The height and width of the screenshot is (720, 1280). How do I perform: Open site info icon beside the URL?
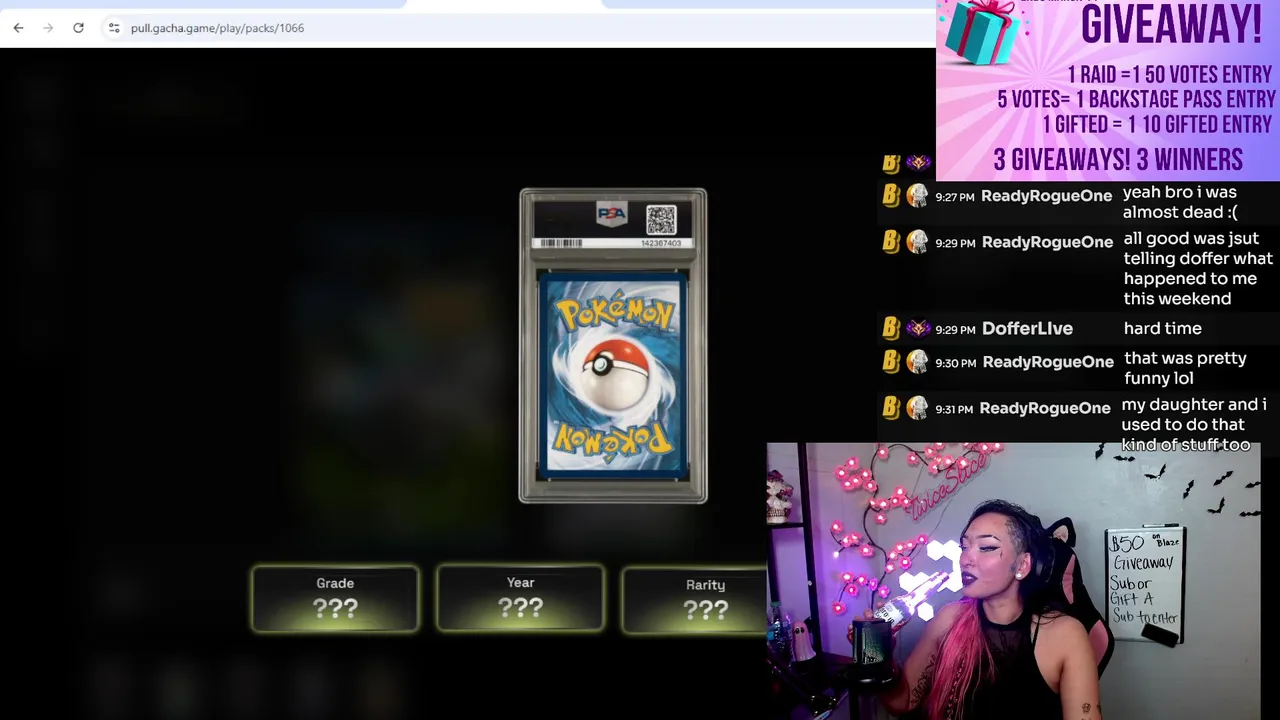point(114,28)
